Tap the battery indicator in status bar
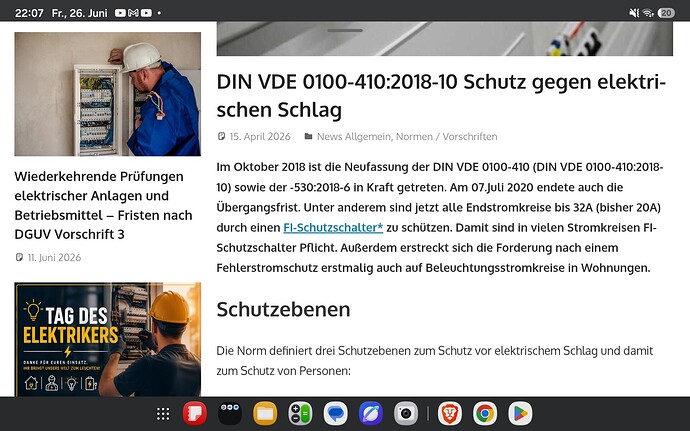The image size is (690, 431). tap(666, 13)
